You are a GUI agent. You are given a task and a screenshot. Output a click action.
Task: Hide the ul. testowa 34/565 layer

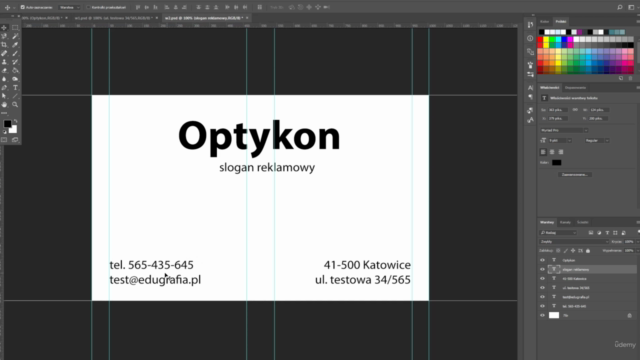pos(542,288)
